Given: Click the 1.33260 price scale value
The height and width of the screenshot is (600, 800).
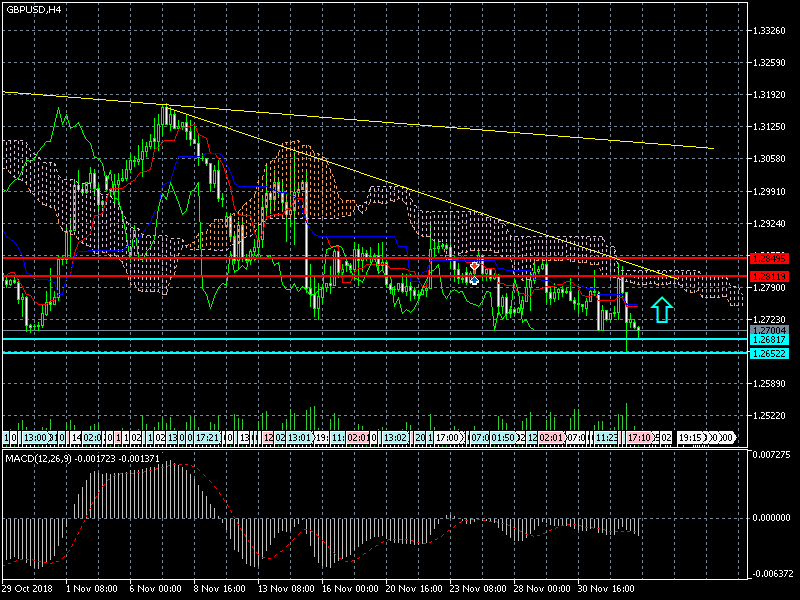Looking at the screenshot, I should pyautogui.click(x=772, y=31).
